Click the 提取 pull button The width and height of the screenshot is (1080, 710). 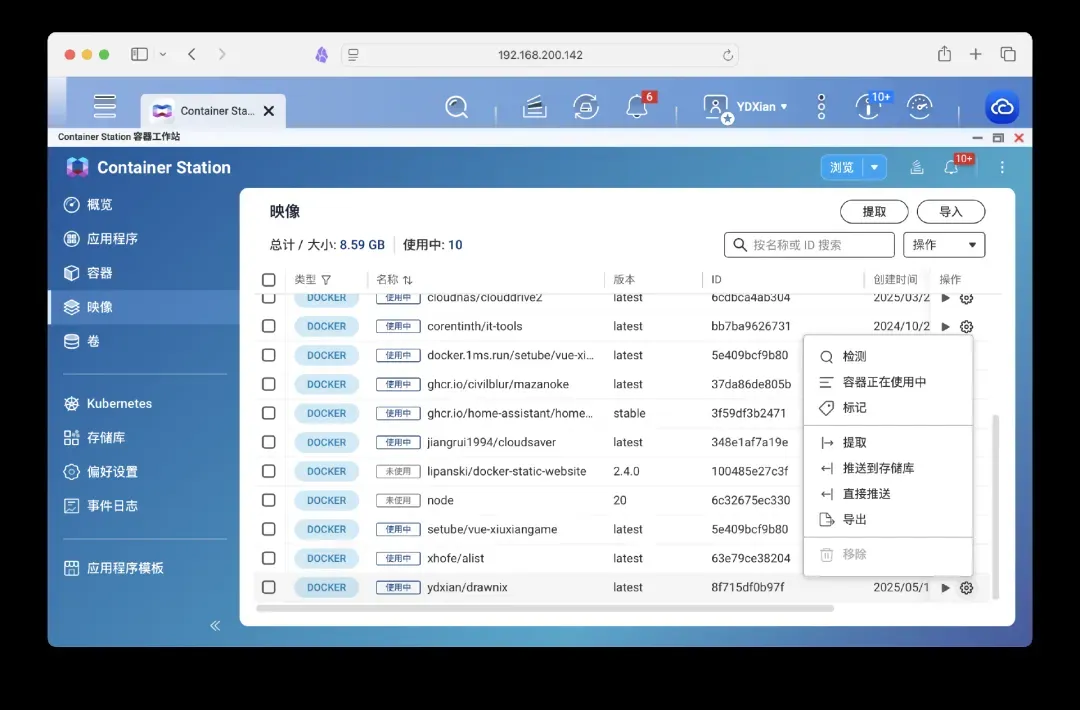(x=873, y=212)
